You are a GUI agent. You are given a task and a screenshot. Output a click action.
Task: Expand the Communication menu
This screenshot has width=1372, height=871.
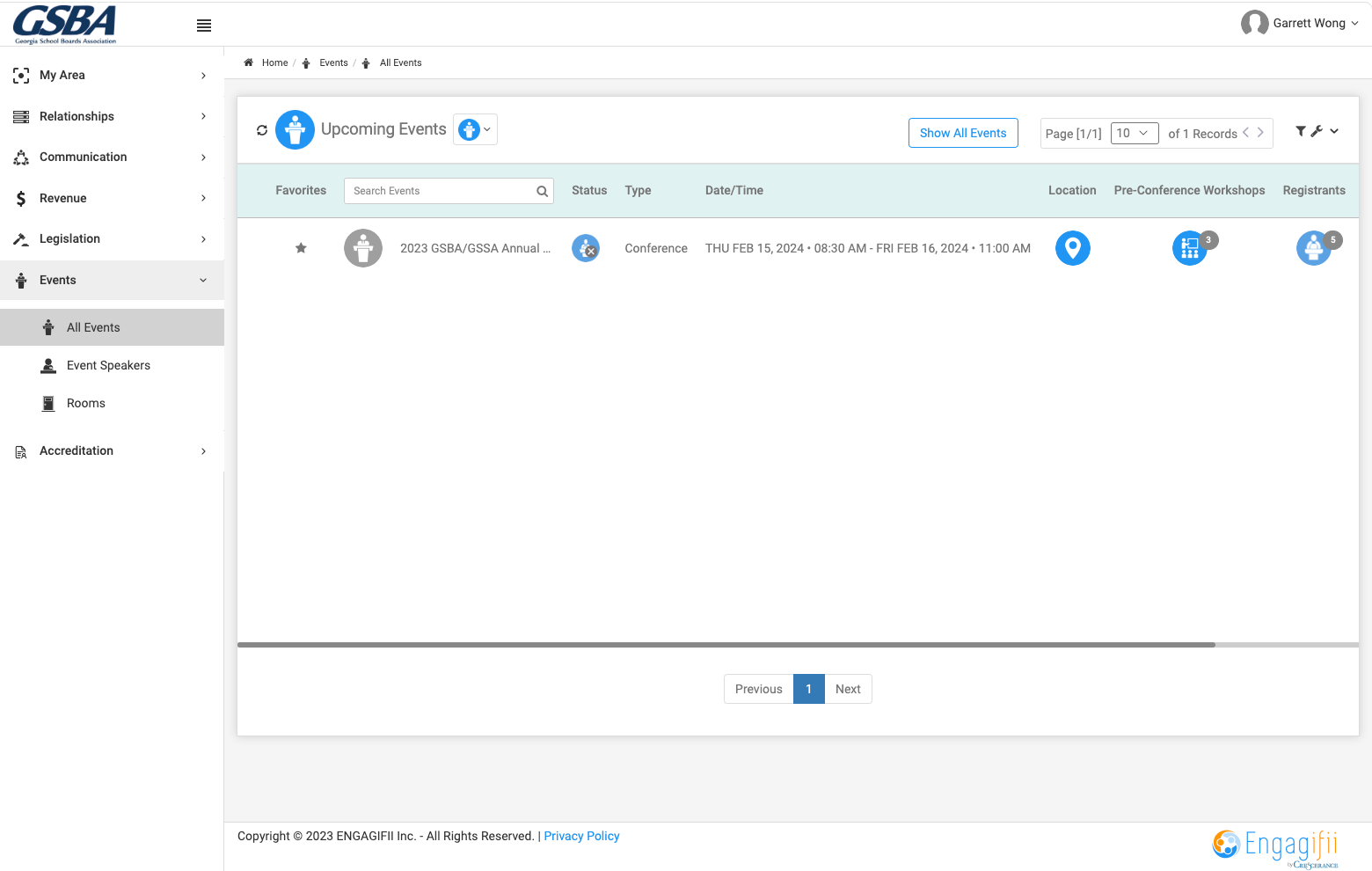click(x=112, y=157)
